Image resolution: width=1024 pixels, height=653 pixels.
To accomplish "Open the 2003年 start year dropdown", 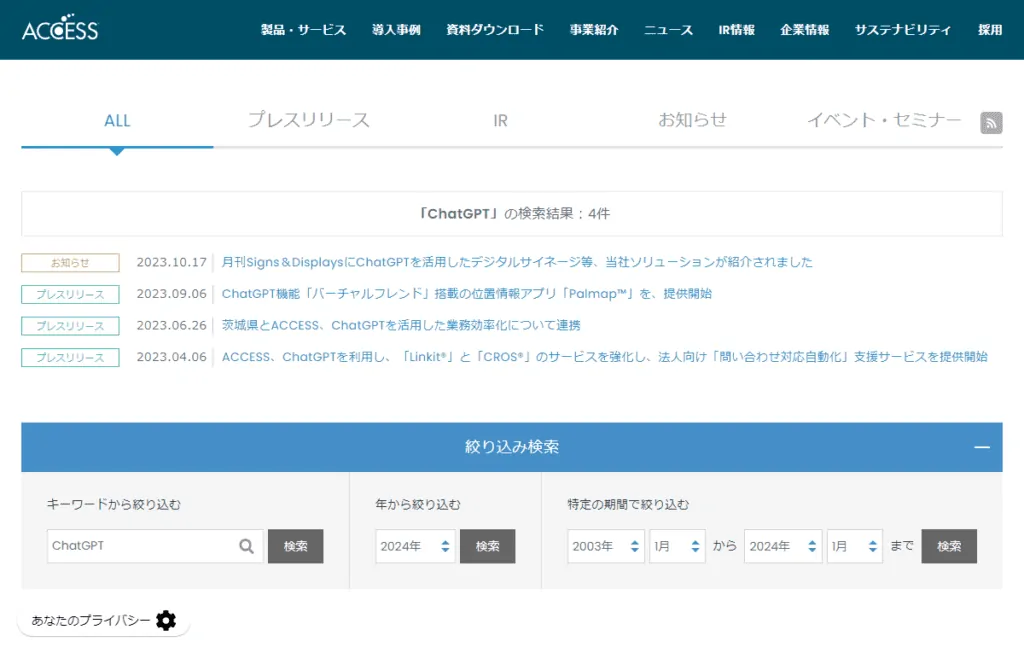I will [x=605, y=546].
